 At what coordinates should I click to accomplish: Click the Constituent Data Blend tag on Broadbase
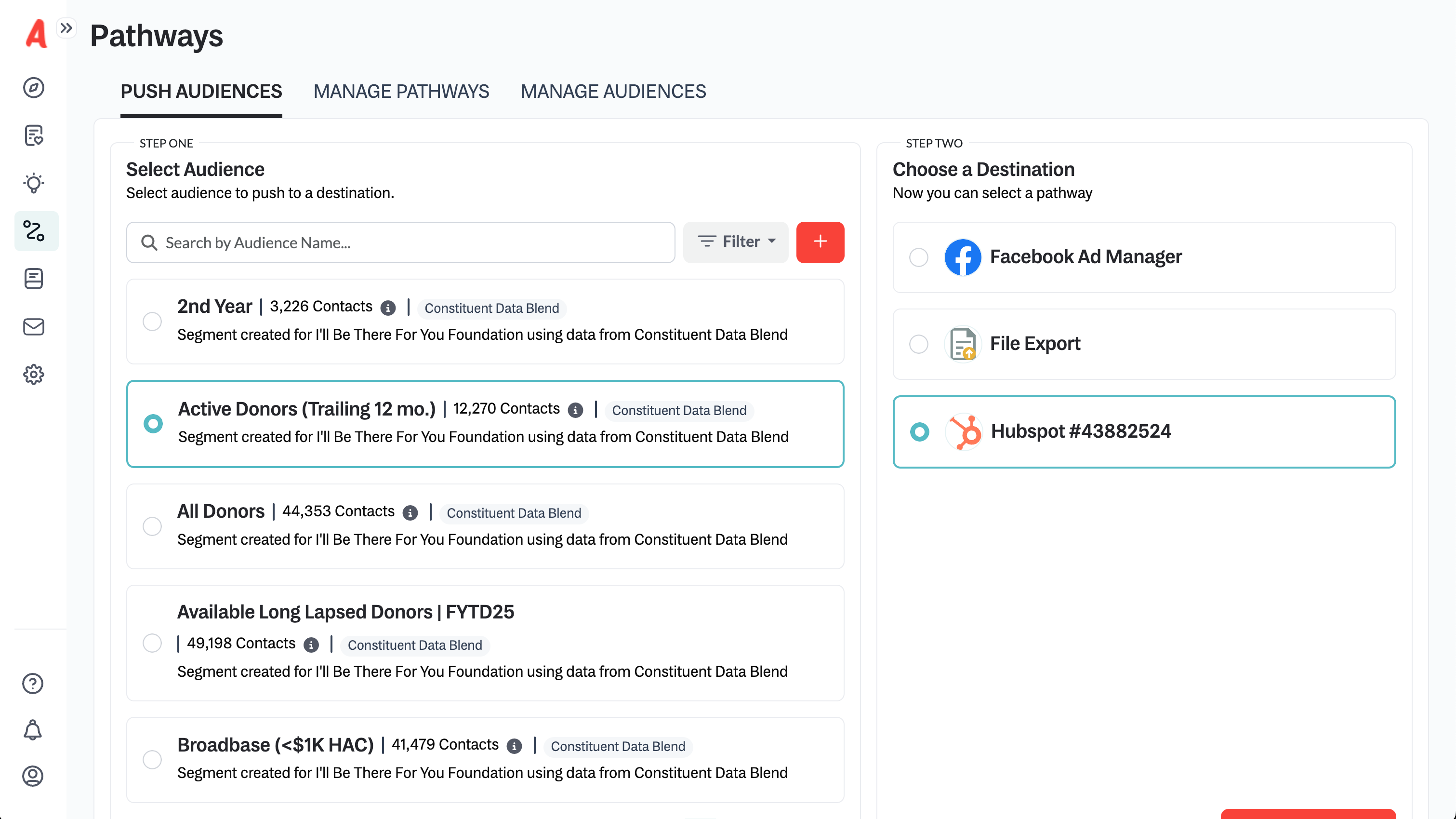coord(618,746)
